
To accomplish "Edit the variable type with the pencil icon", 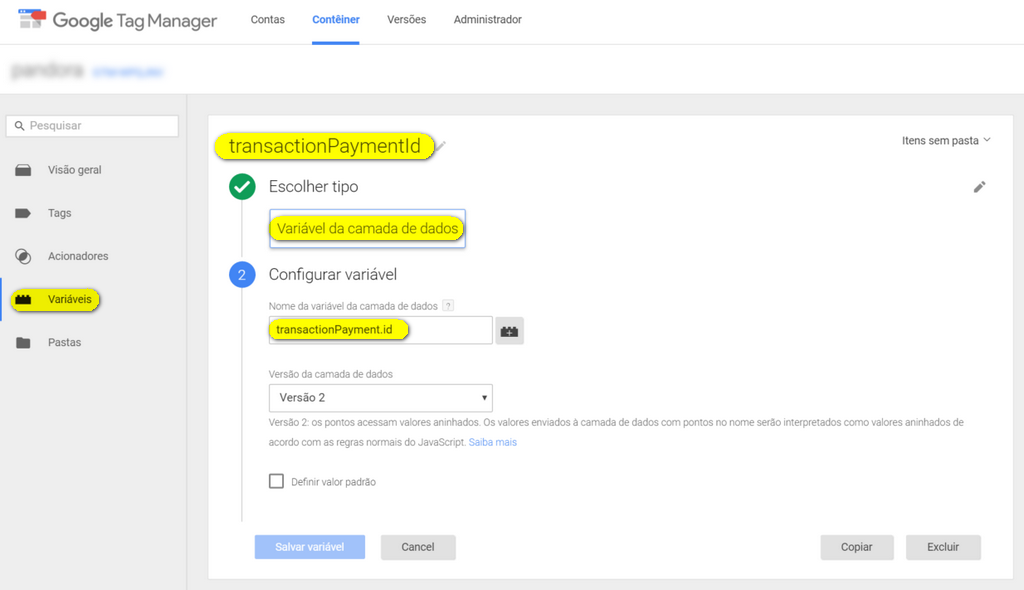I will click(x=979, y=187).
